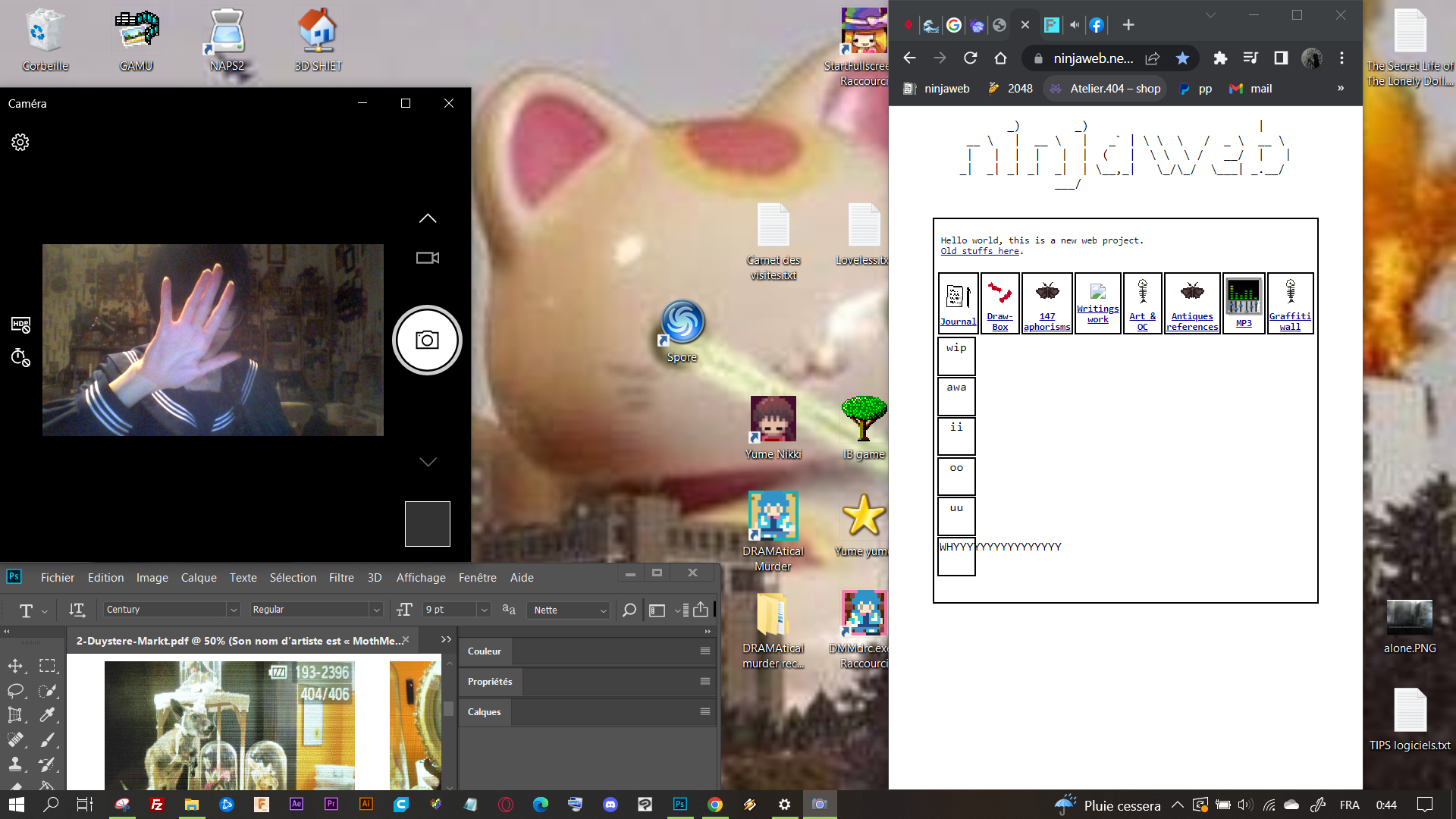Open Discord from taskbar

click(x=610, y=805)
